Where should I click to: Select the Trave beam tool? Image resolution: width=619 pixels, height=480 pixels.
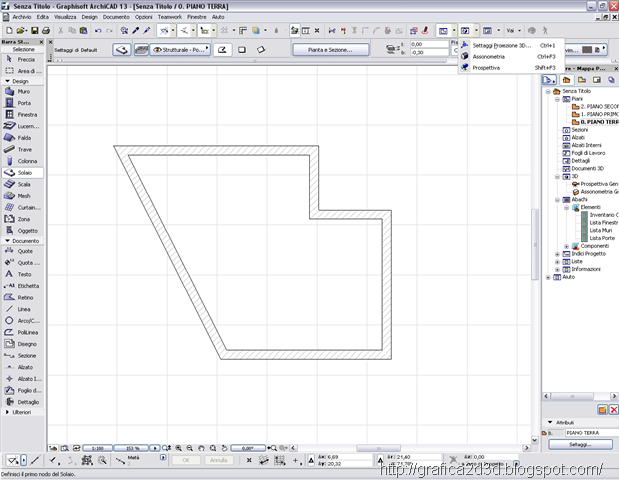(x=23, y=150)
